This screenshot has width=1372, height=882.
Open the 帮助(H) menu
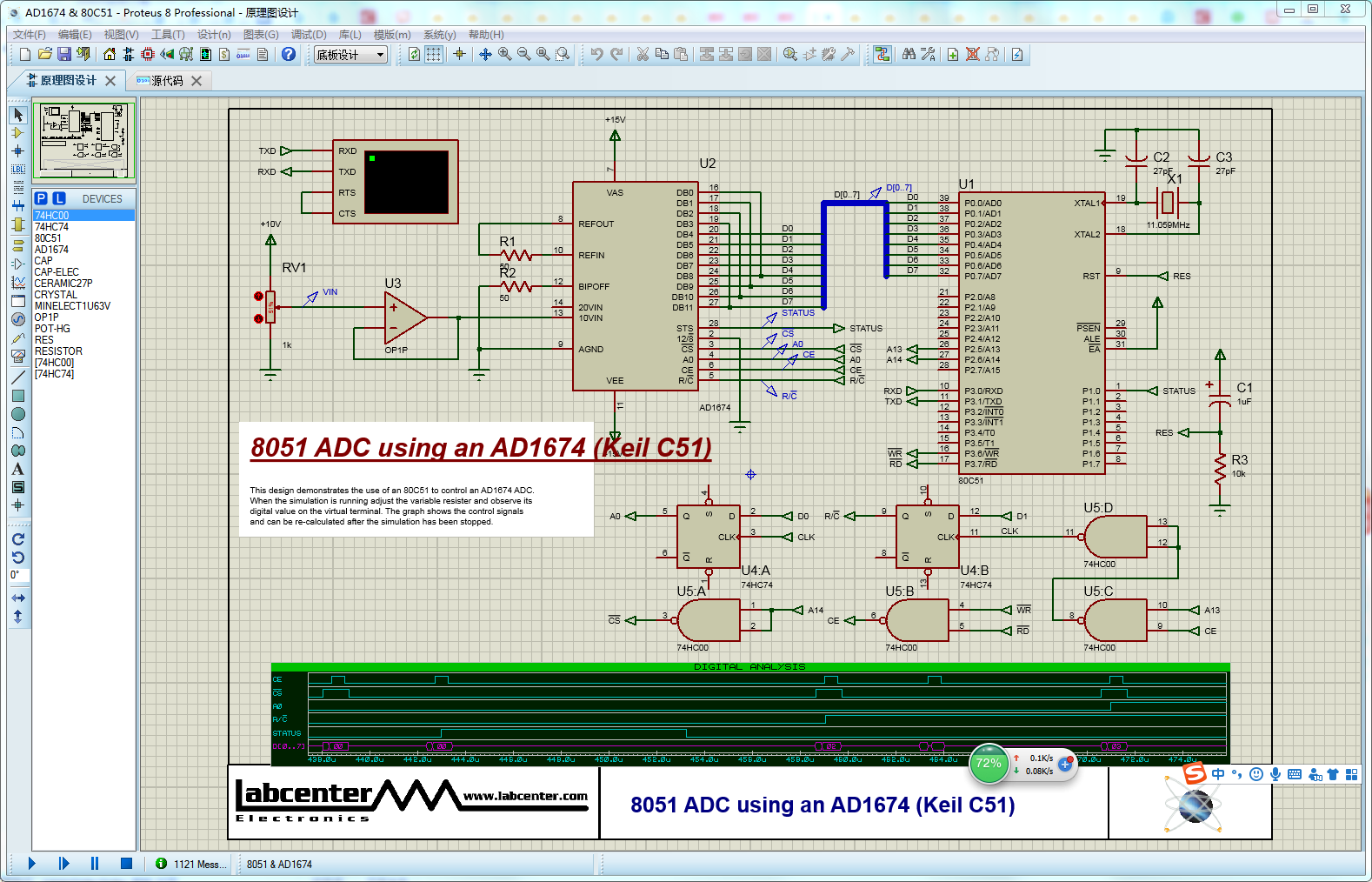486,35
